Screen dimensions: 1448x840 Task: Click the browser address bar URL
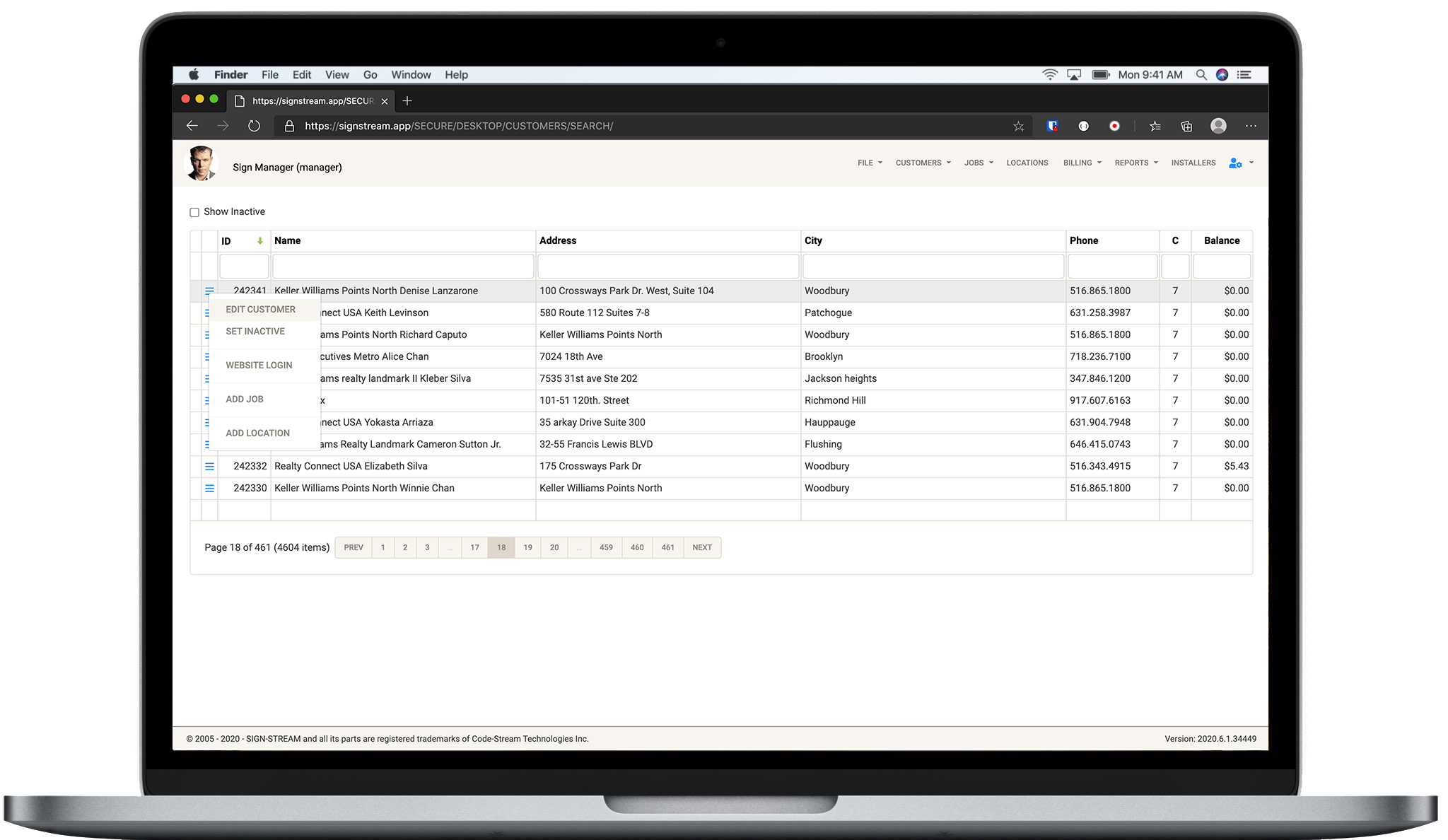459,126
